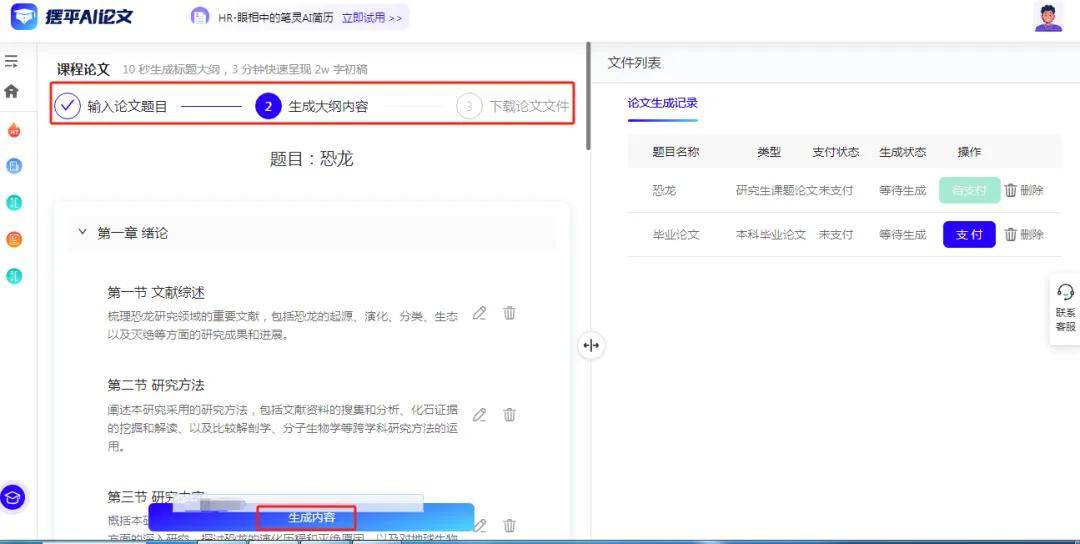The height and width of the screenshot is (544, 1080).
Task: Delete the 研究方法 section via trash icon
Action: [509, 415]
